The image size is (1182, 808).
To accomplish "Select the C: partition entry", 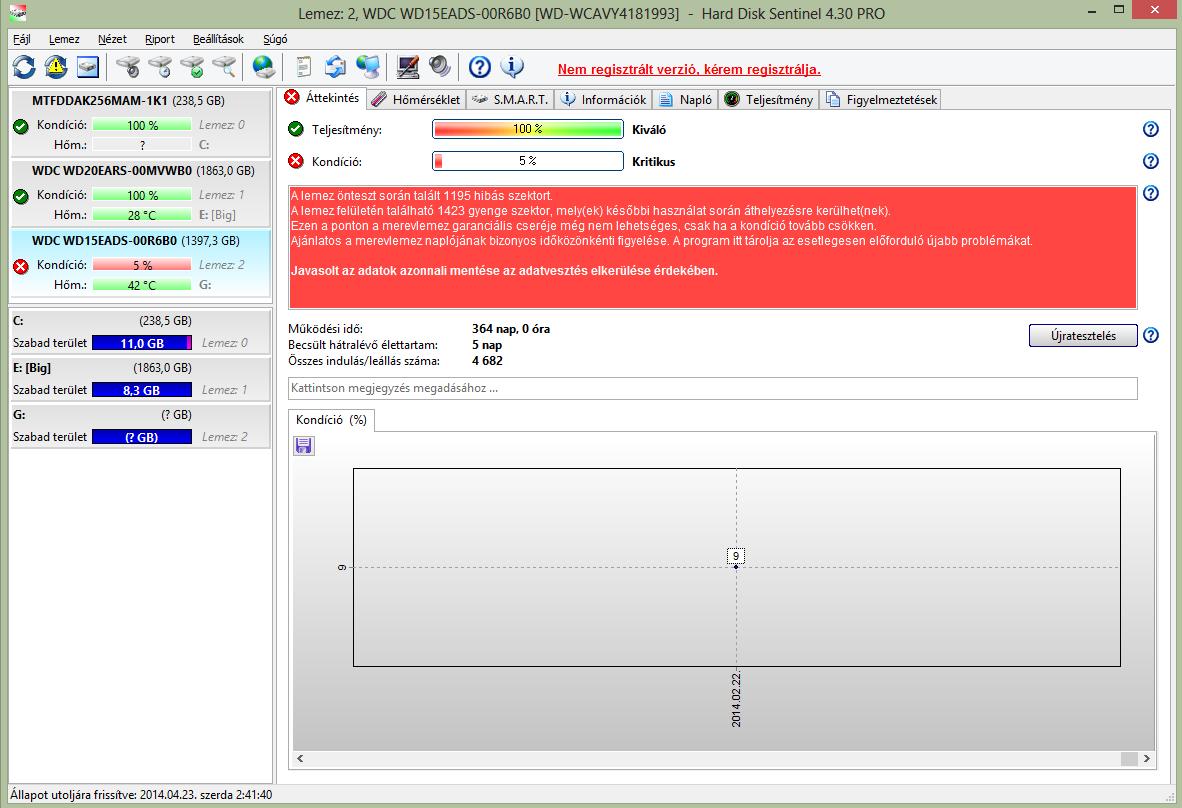I will pyautogui.click(x=140, y=332).
